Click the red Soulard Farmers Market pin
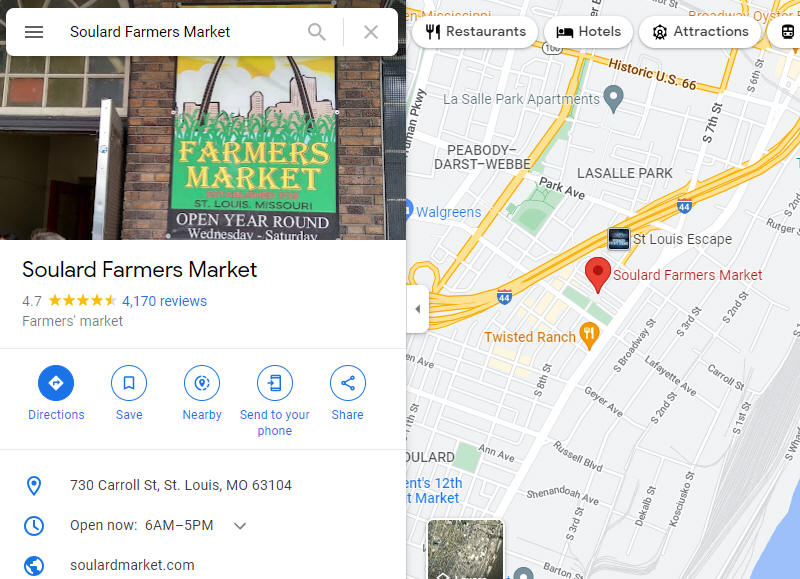The image size is (800, 579). point(597,274)
